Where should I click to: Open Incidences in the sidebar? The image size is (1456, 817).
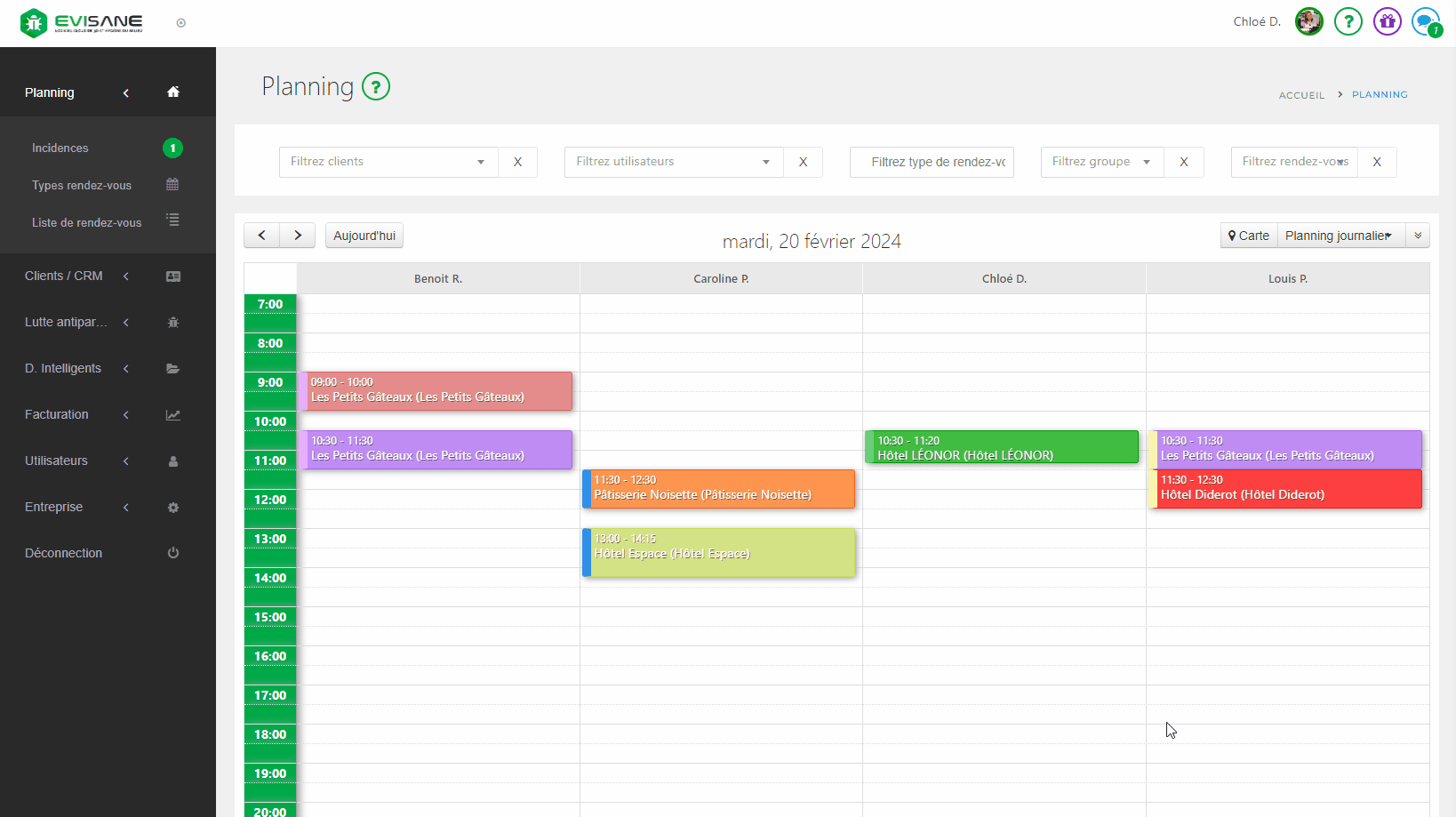[60, 148]
